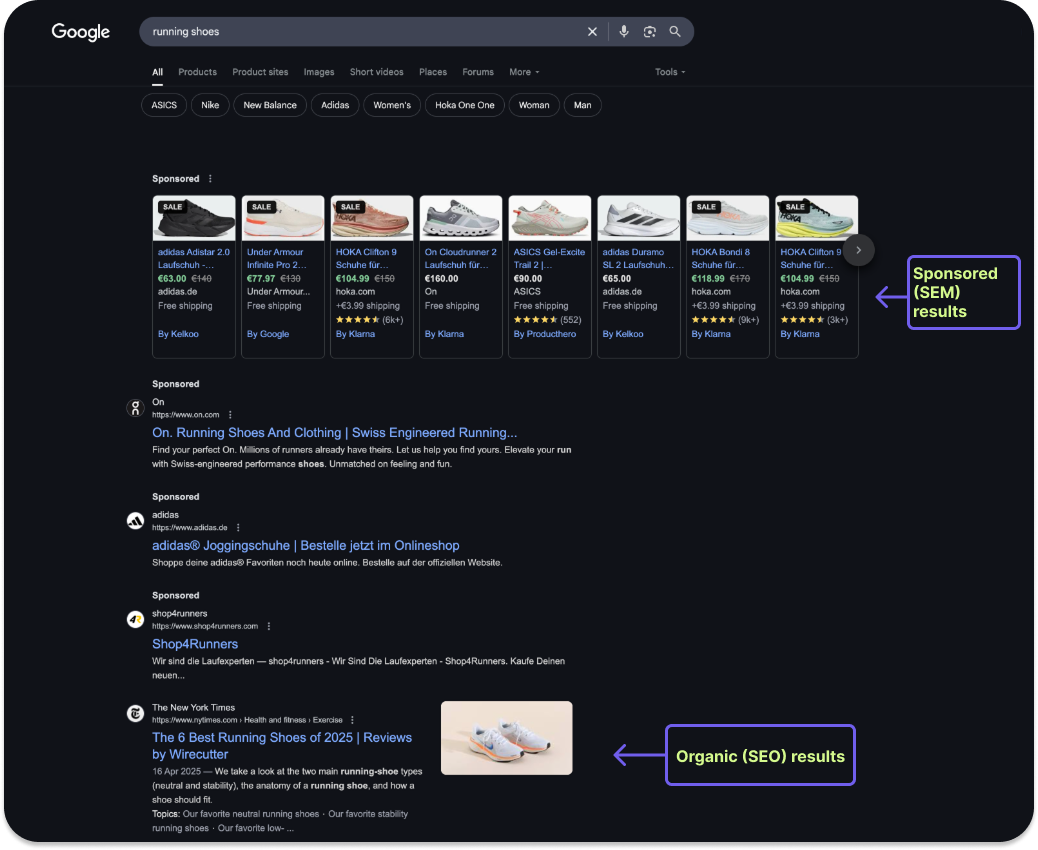
Task: Open adidas Duramo SL 2 shoe image
Action: point(639,218)
